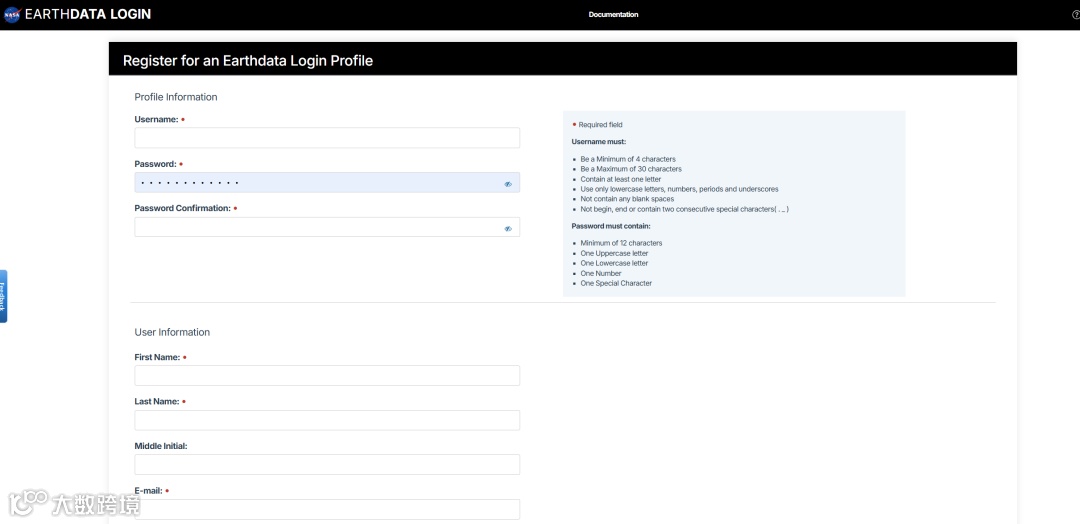Image resolution: width=1080 pixels, height=524 pixels.
Task: Click the 'Last Name:' field label
Action: coord(157,401)
